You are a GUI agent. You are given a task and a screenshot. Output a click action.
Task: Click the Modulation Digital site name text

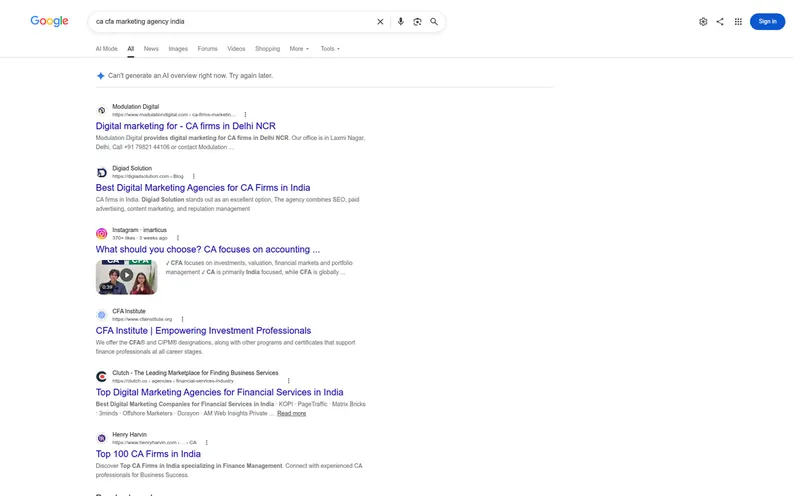pos(136,107)
